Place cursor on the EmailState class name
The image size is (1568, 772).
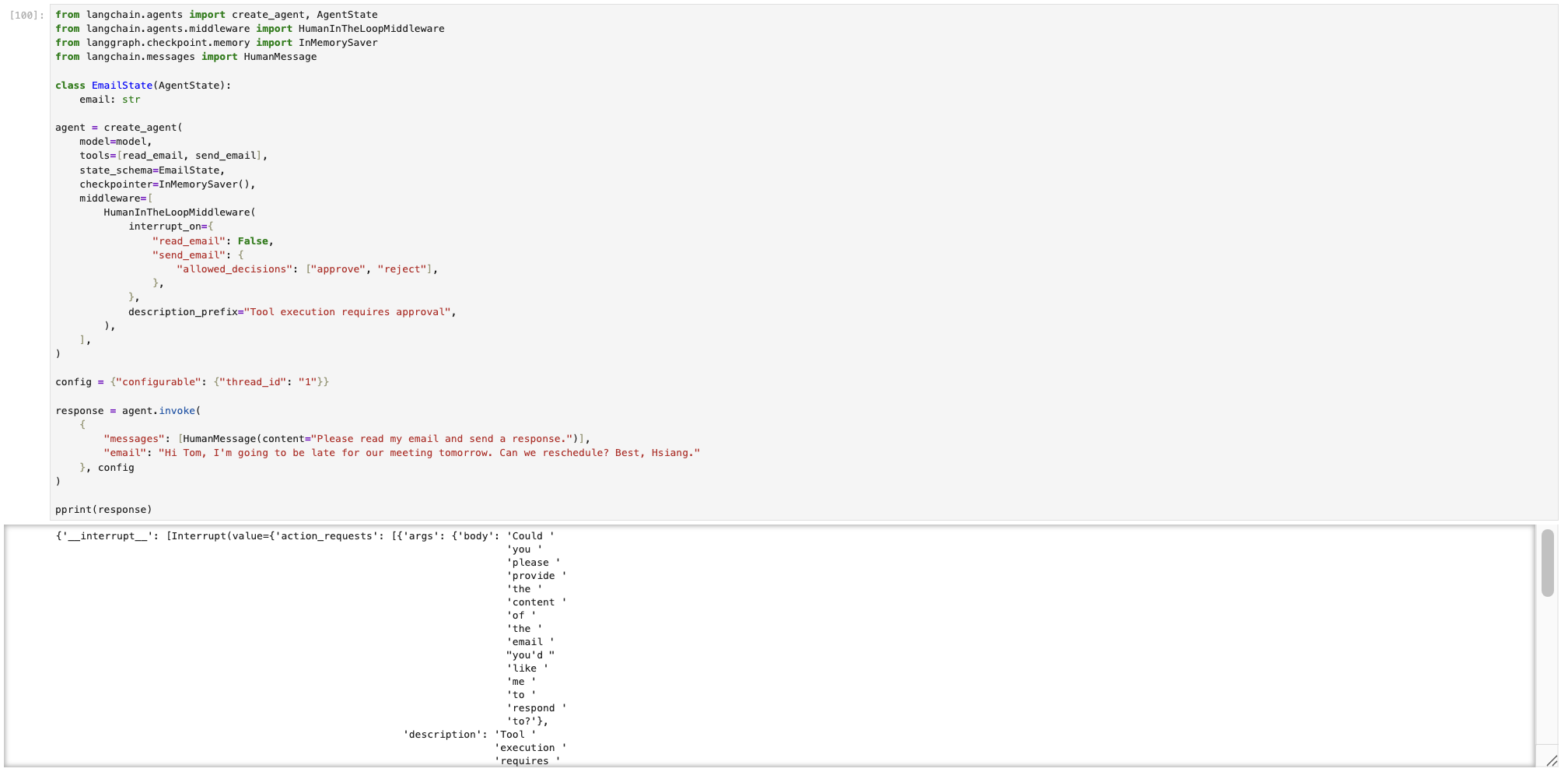tap(122, 86)
